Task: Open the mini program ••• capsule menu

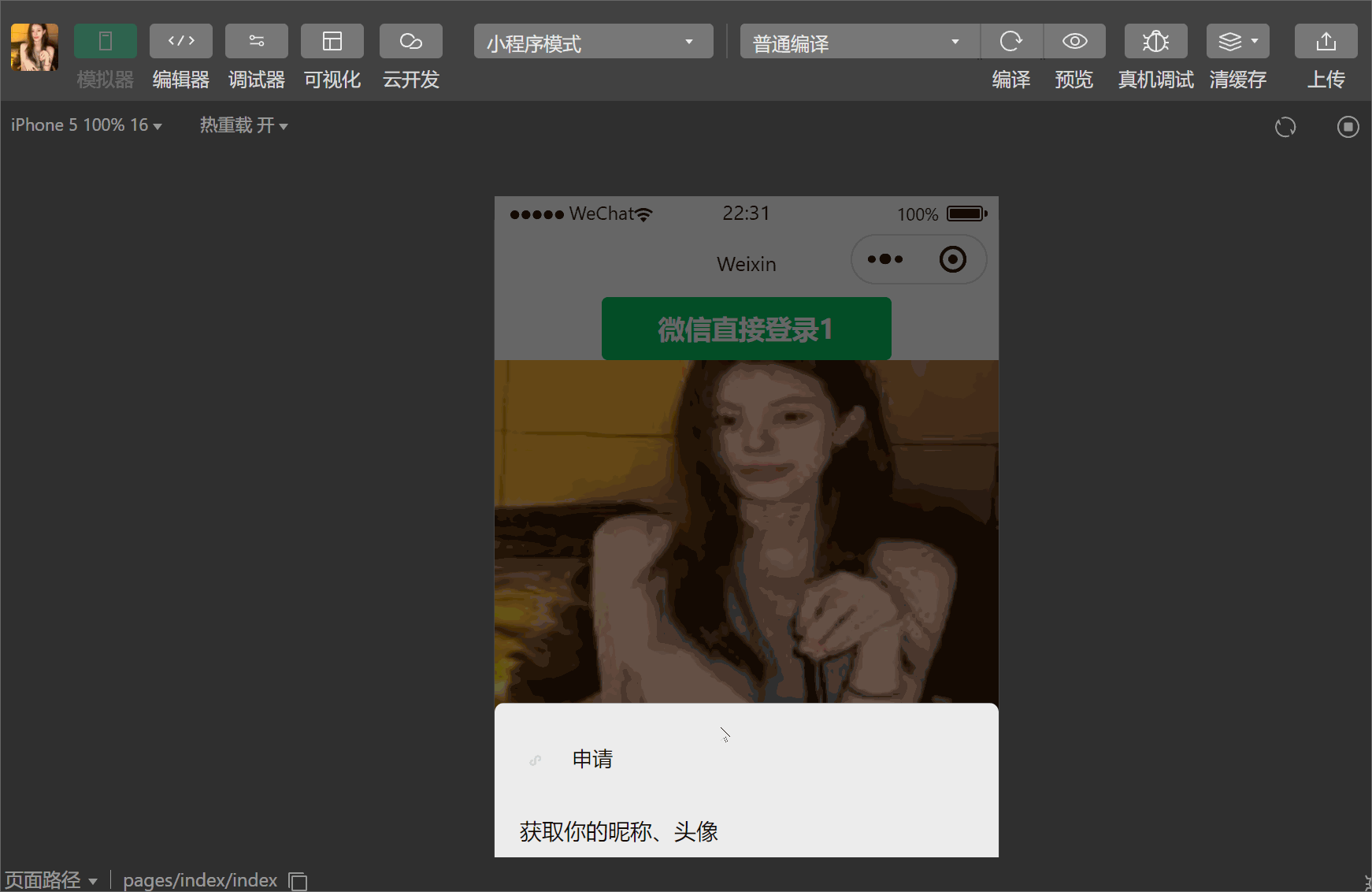Action: coord(885,258)
